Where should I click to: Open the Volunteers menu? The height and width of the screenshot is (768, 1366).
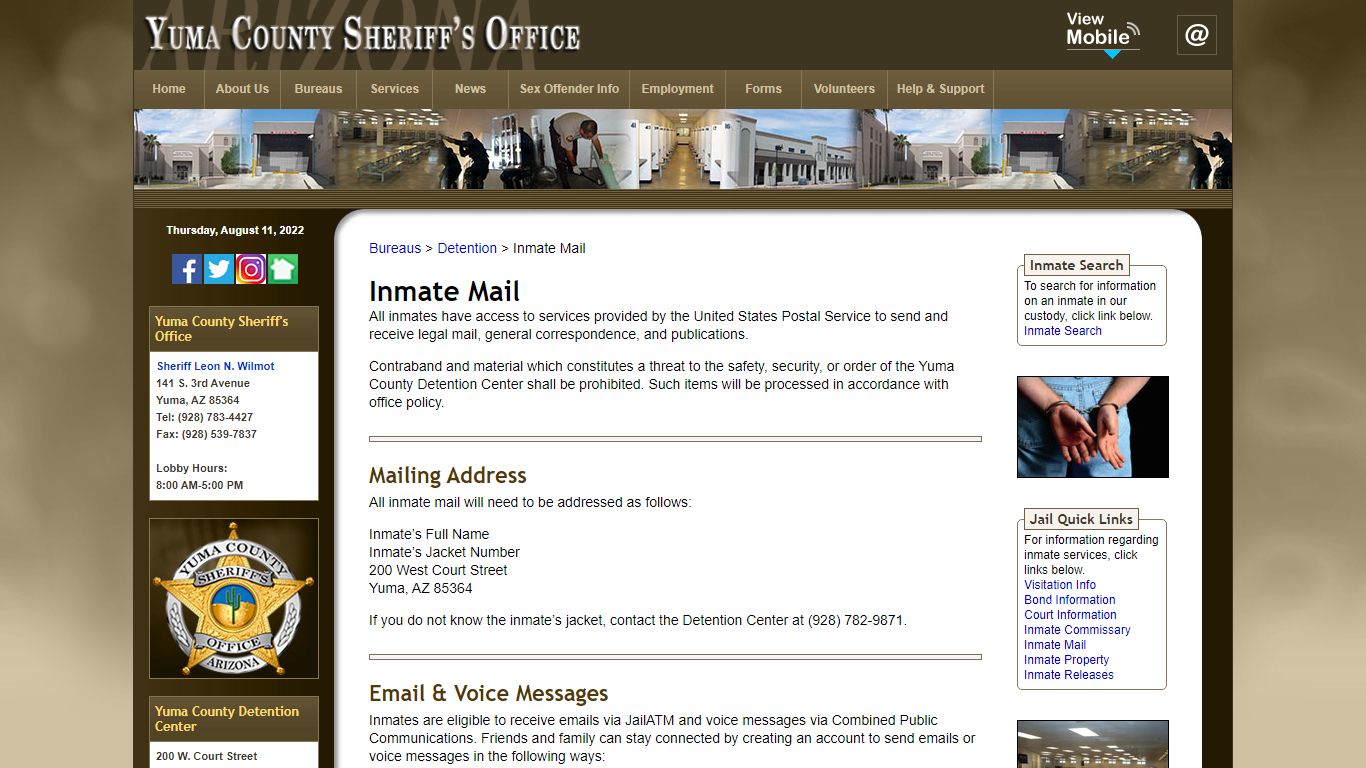pos(844,89)
